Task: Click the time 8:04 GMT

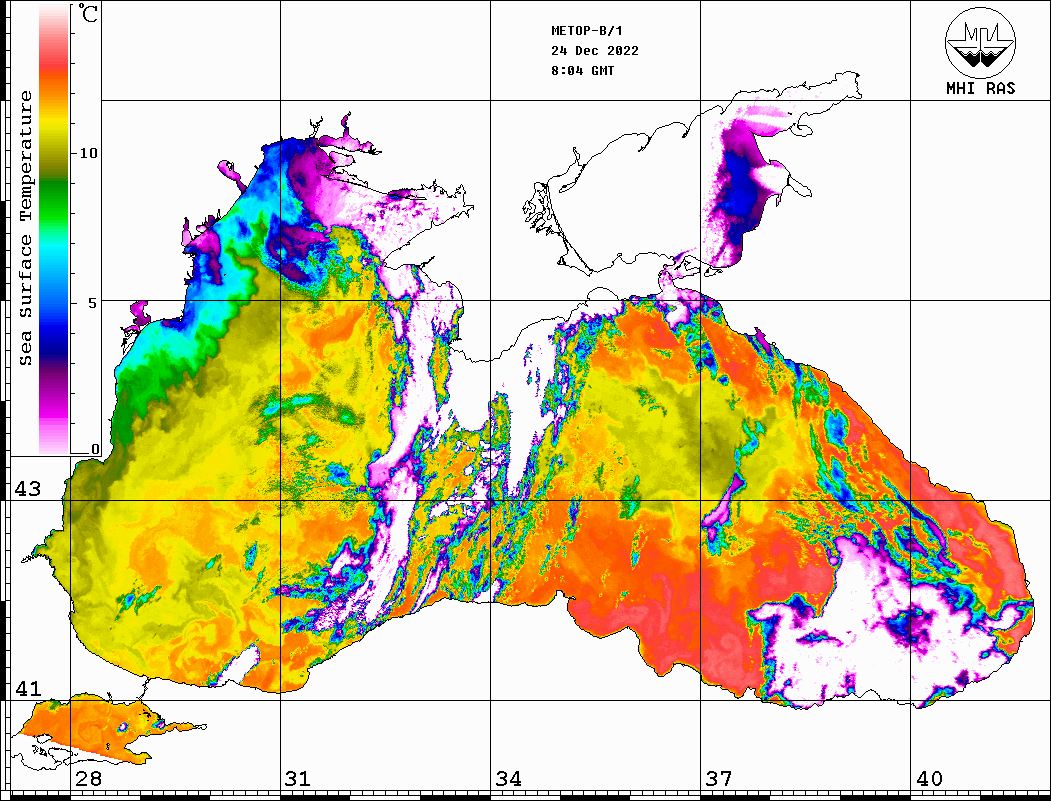Action: tap(582, 71)
